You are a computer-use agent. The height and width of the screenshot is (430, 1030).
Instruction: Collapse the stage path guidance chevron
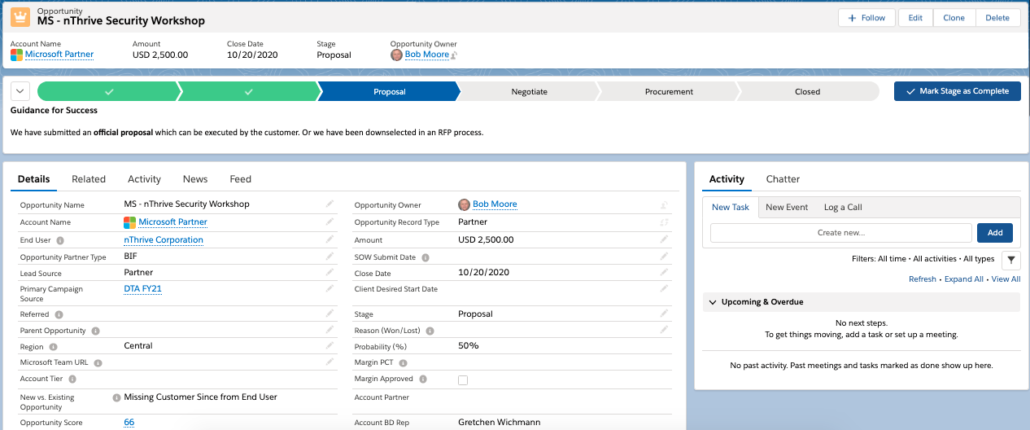20,91
